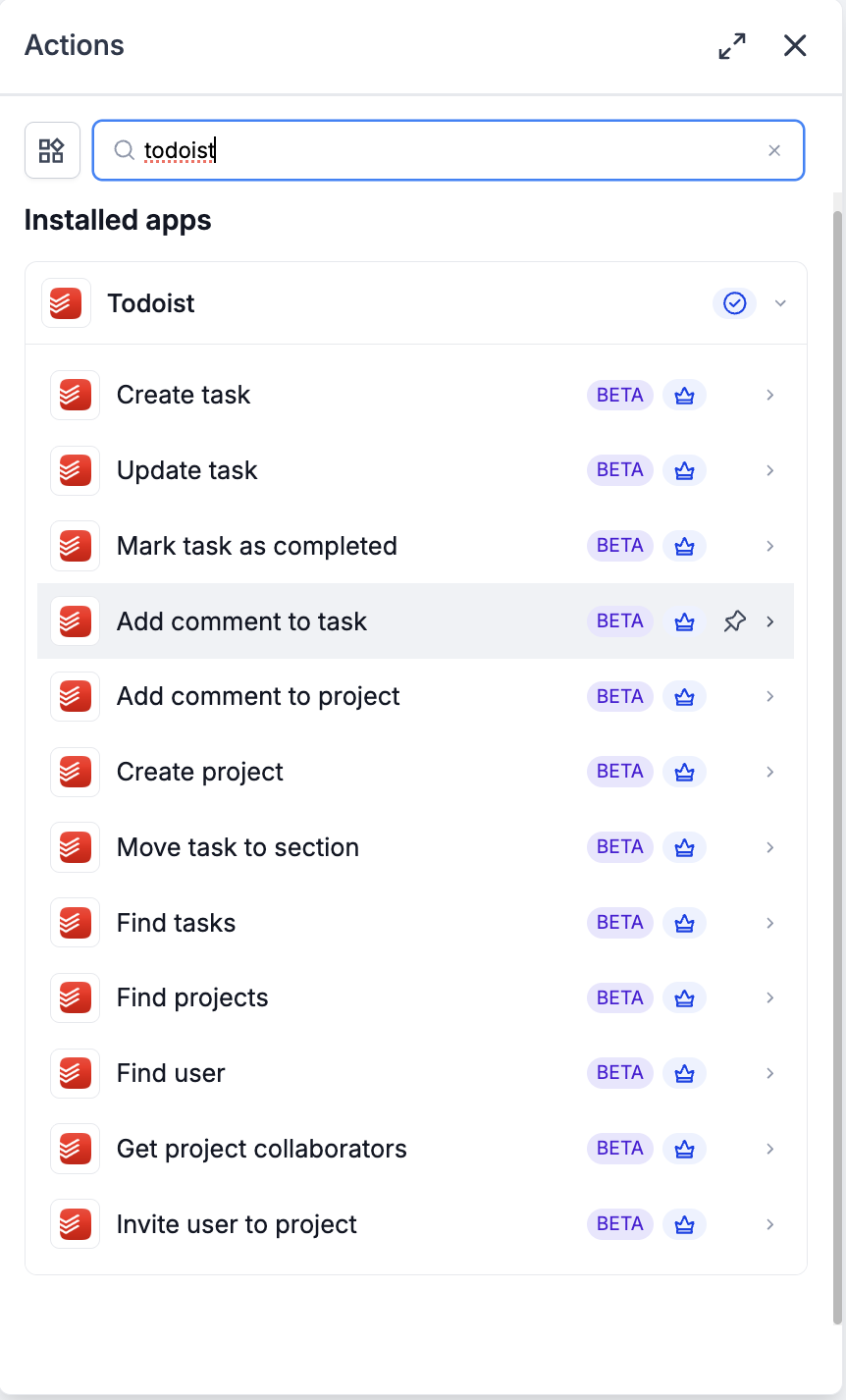This screenshot has height=1400, width=846.
Task: Select Add comment to project action
Action: click(416, 696)
